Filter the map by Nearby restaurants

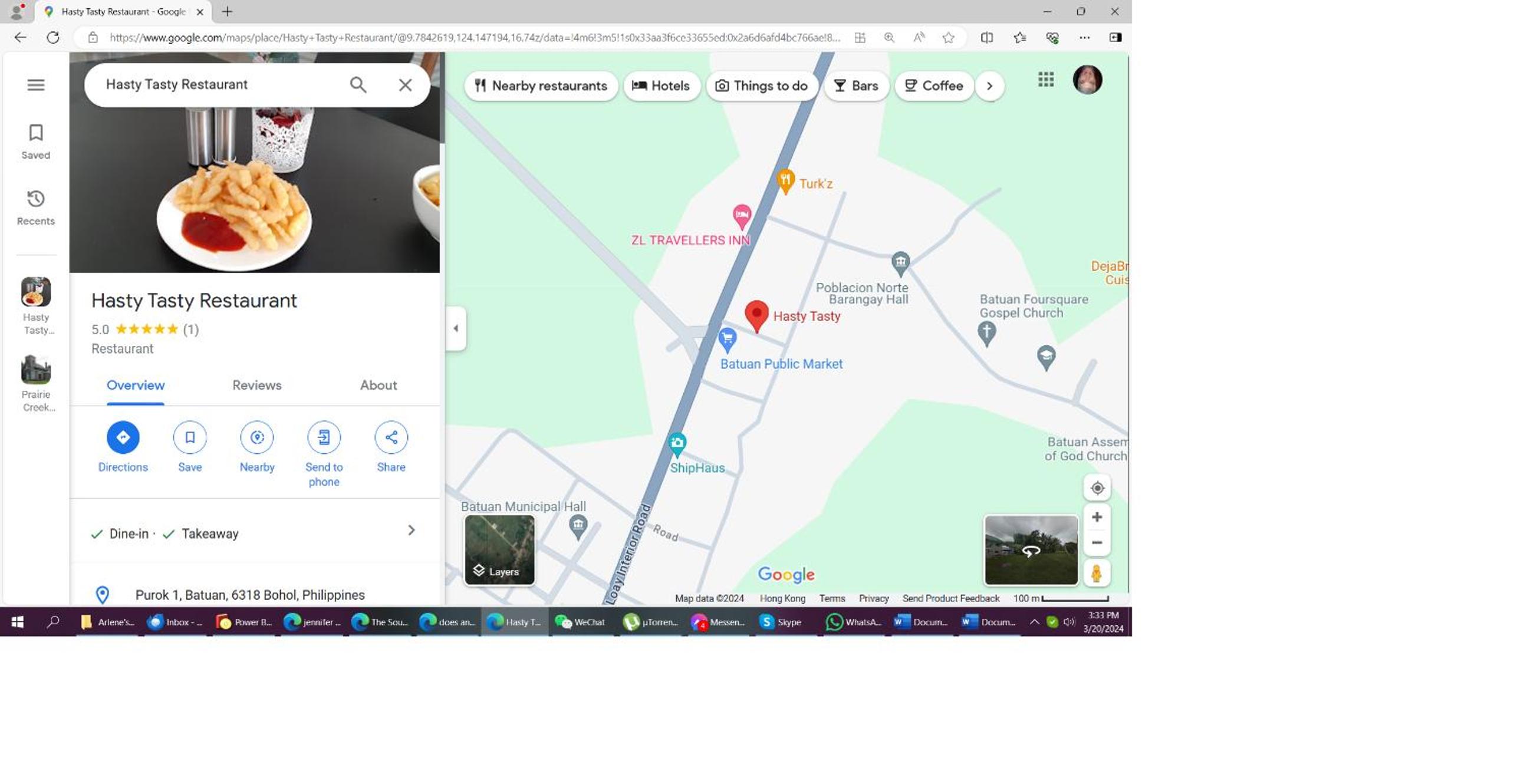click(541, 86)
